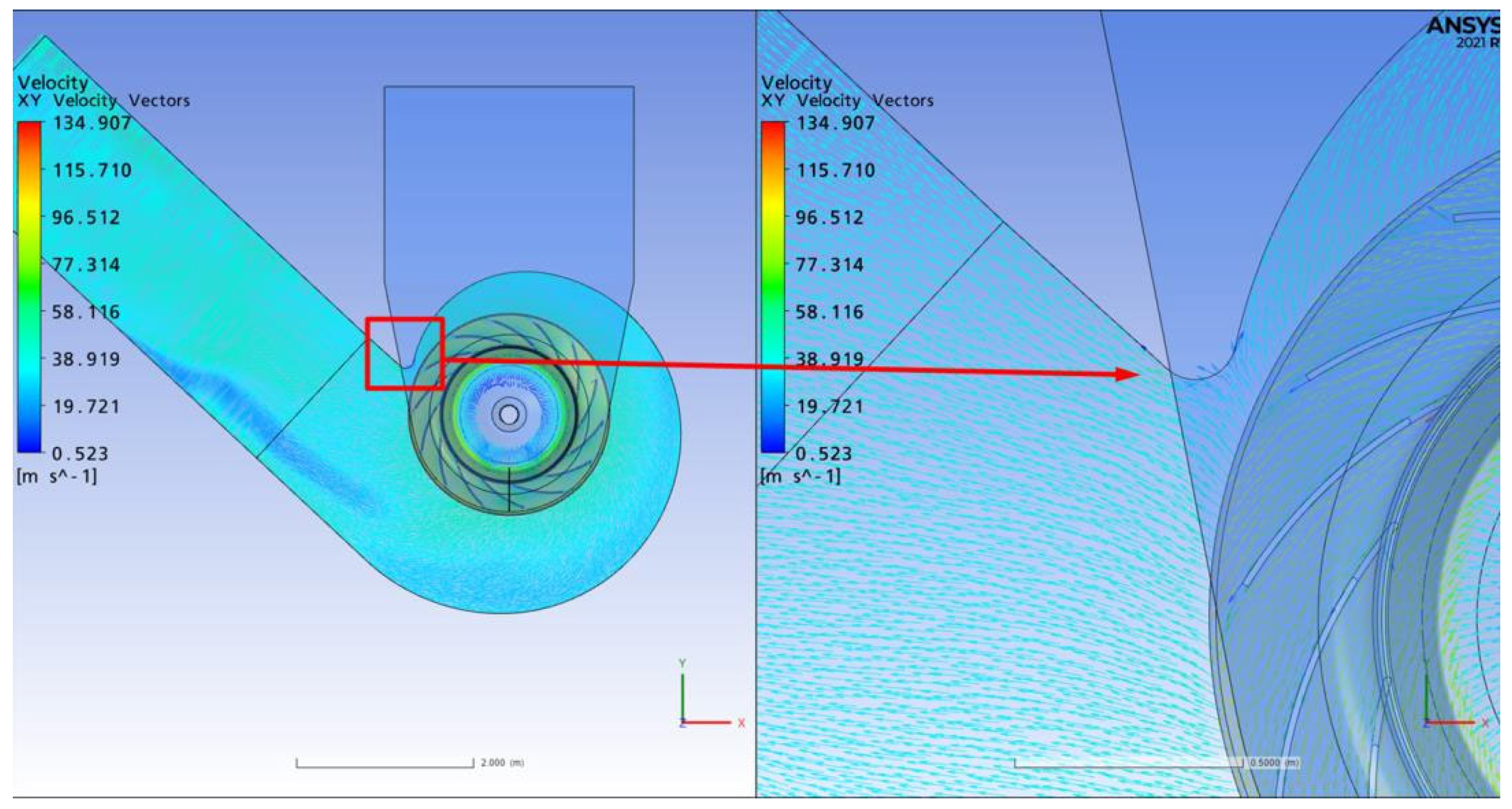Select the left 'Velocity' legend title
This screenshot has width=1512, height=809.
point(53,82)
